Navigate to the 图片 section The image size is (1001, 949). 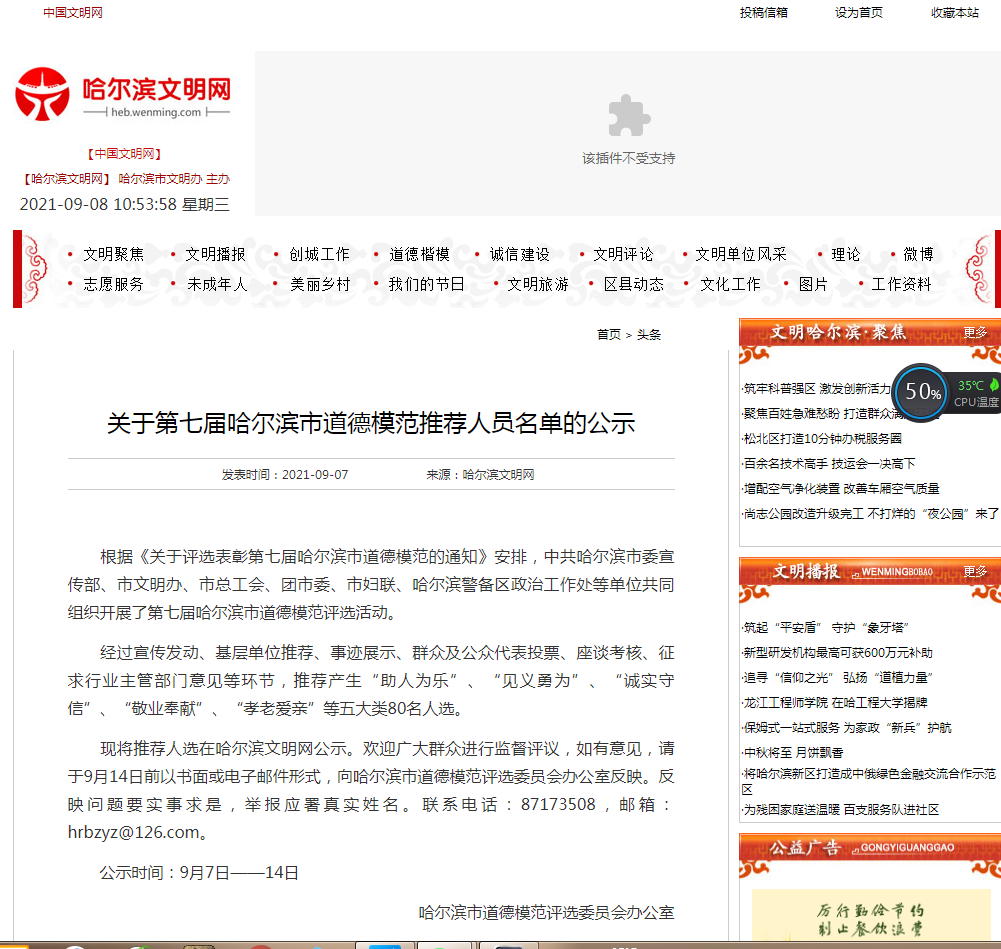pyautogui.click(x=813, y=284)
